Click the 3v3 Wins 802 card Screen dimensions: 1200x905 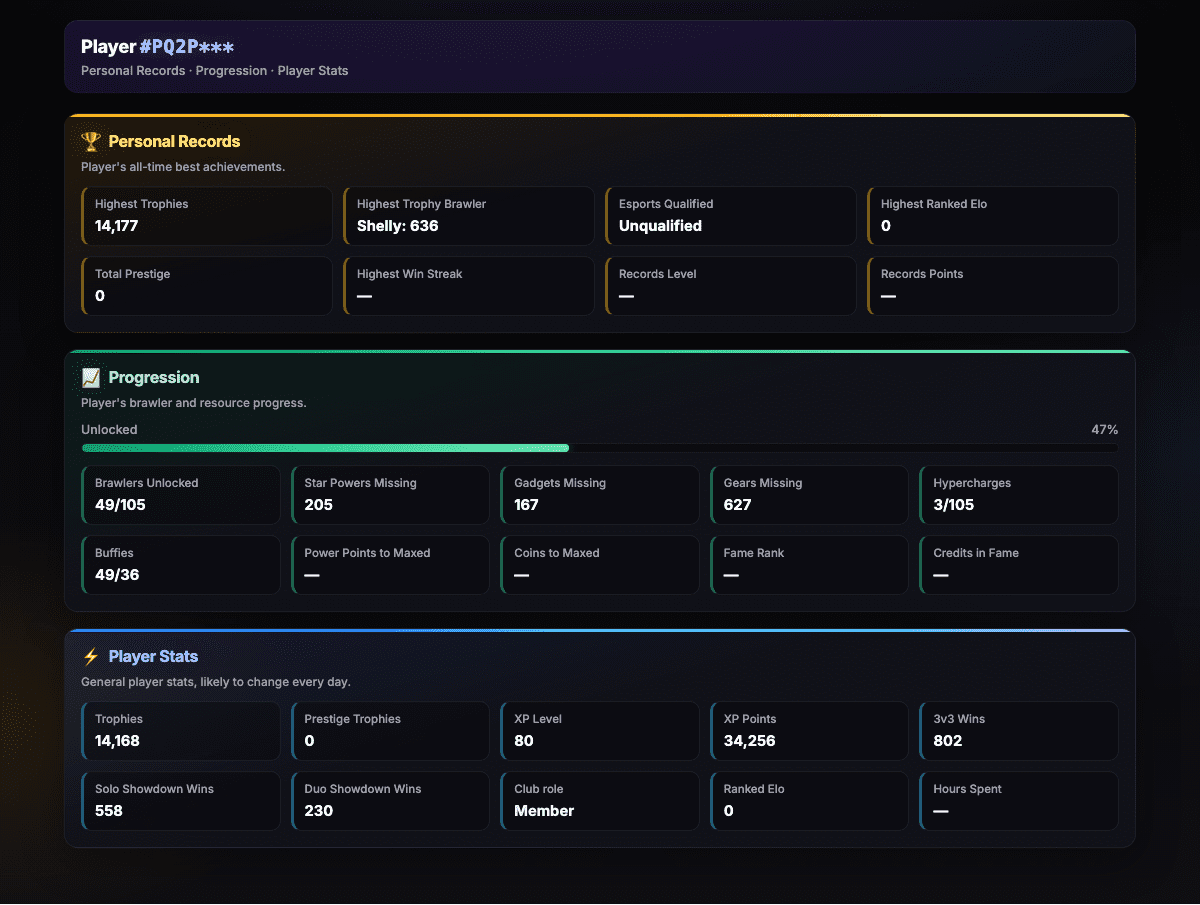[1019, 731]
